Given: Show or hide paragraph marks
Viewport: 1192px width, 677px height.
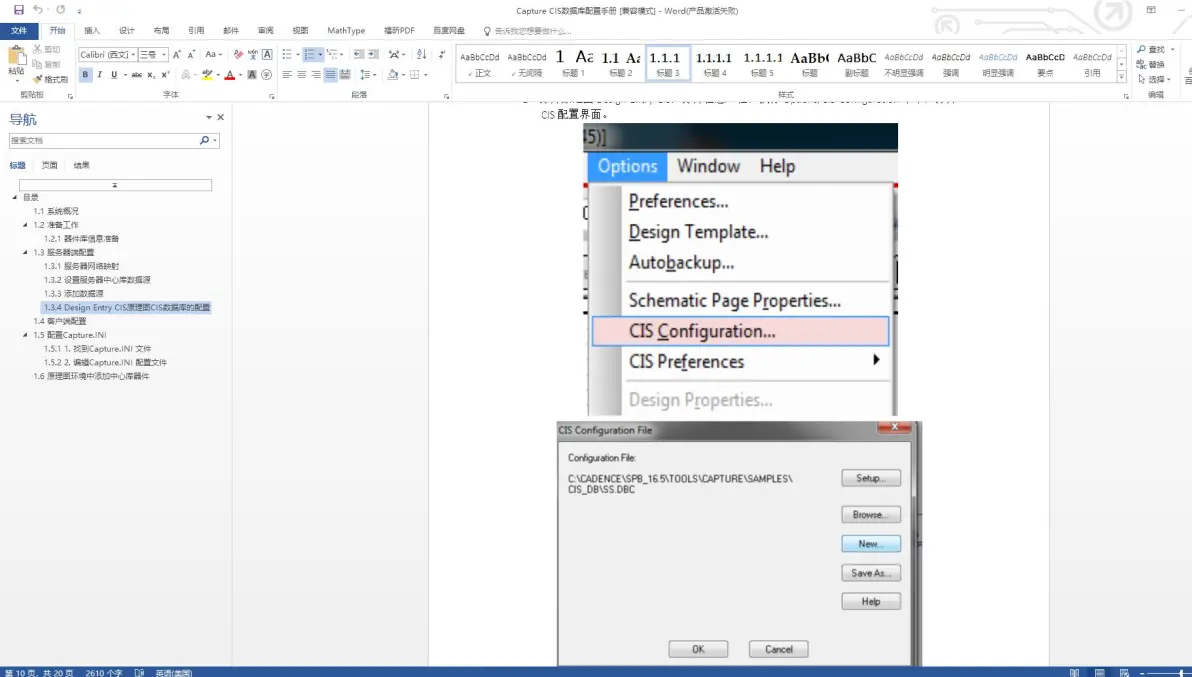Looking at the screenshot, I should (x=442, y=55).
